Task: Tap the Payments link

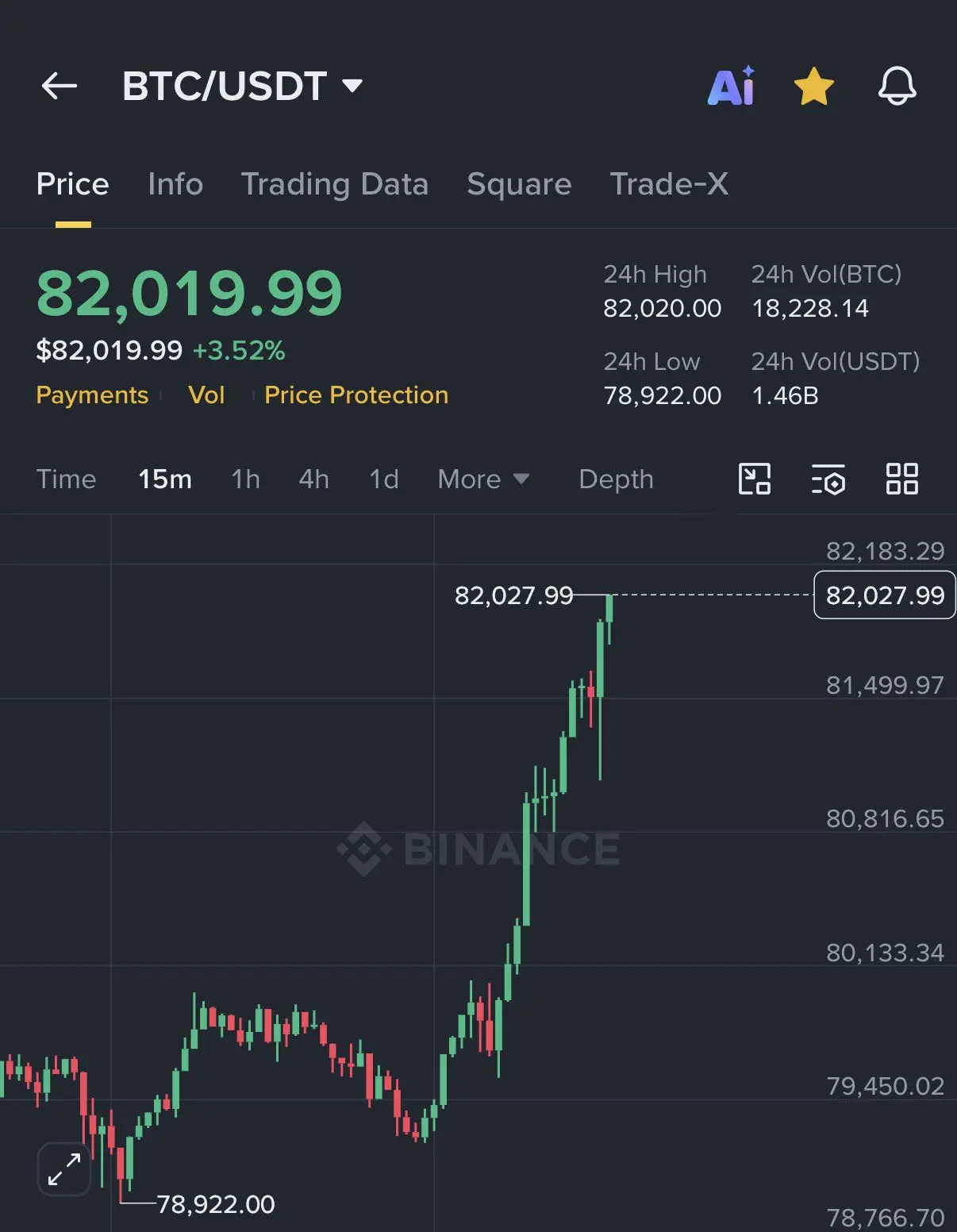Action: (x=92, y=395)
